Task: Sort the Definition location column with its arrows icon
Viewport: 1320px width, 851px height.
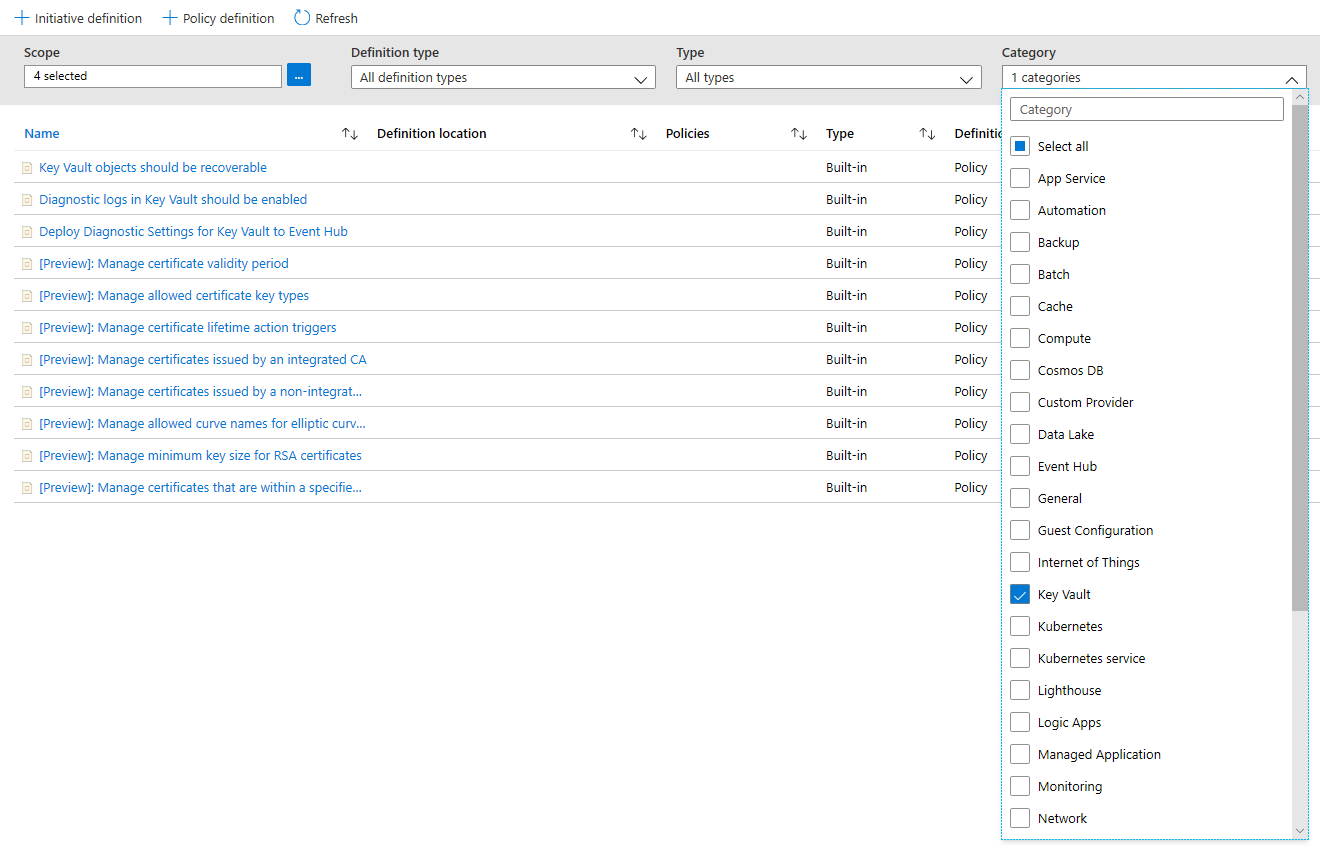Action: (638, 133)
